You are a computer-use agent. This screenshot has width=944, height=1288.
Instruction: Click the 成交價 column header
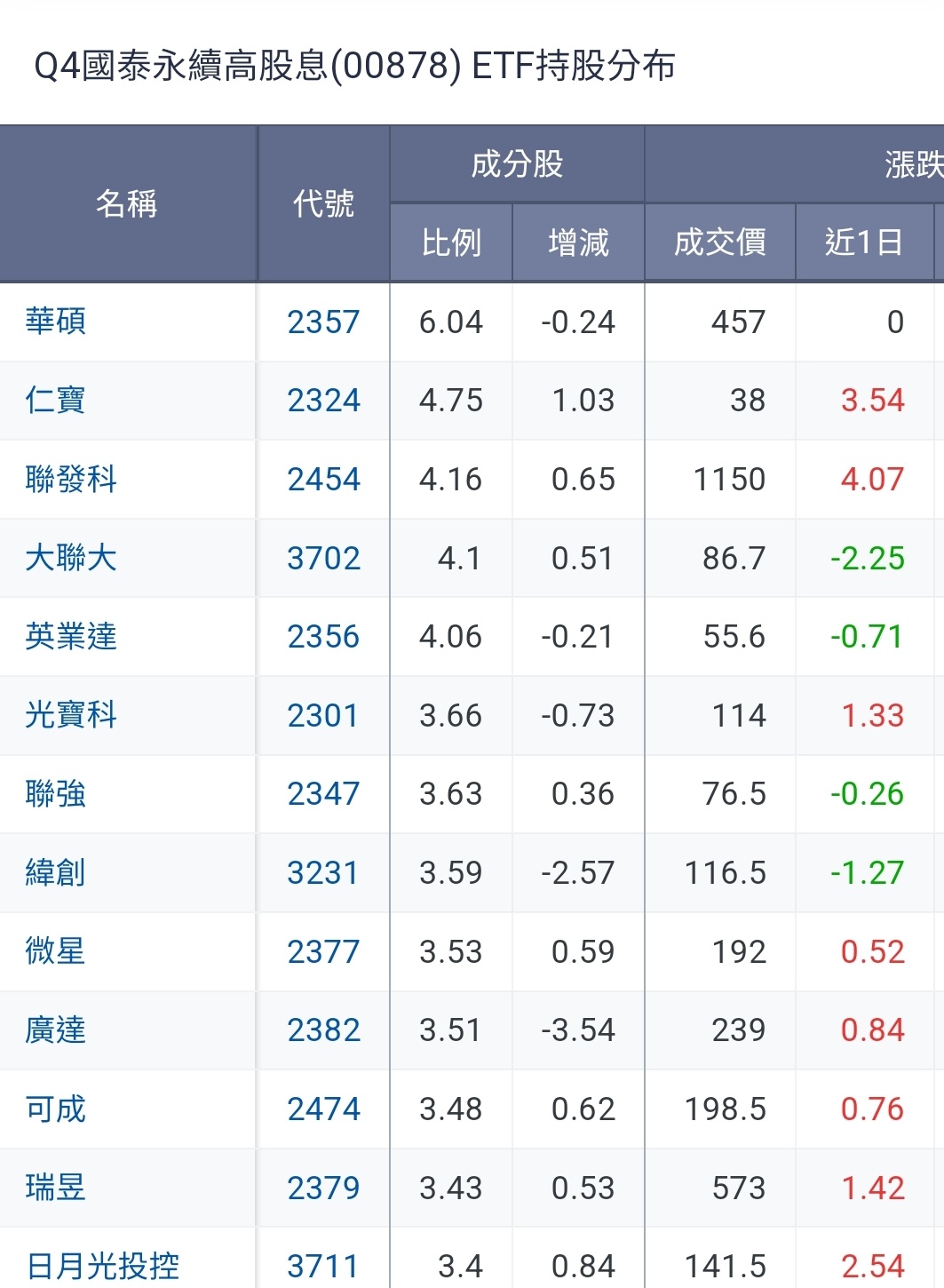point(720,242)
